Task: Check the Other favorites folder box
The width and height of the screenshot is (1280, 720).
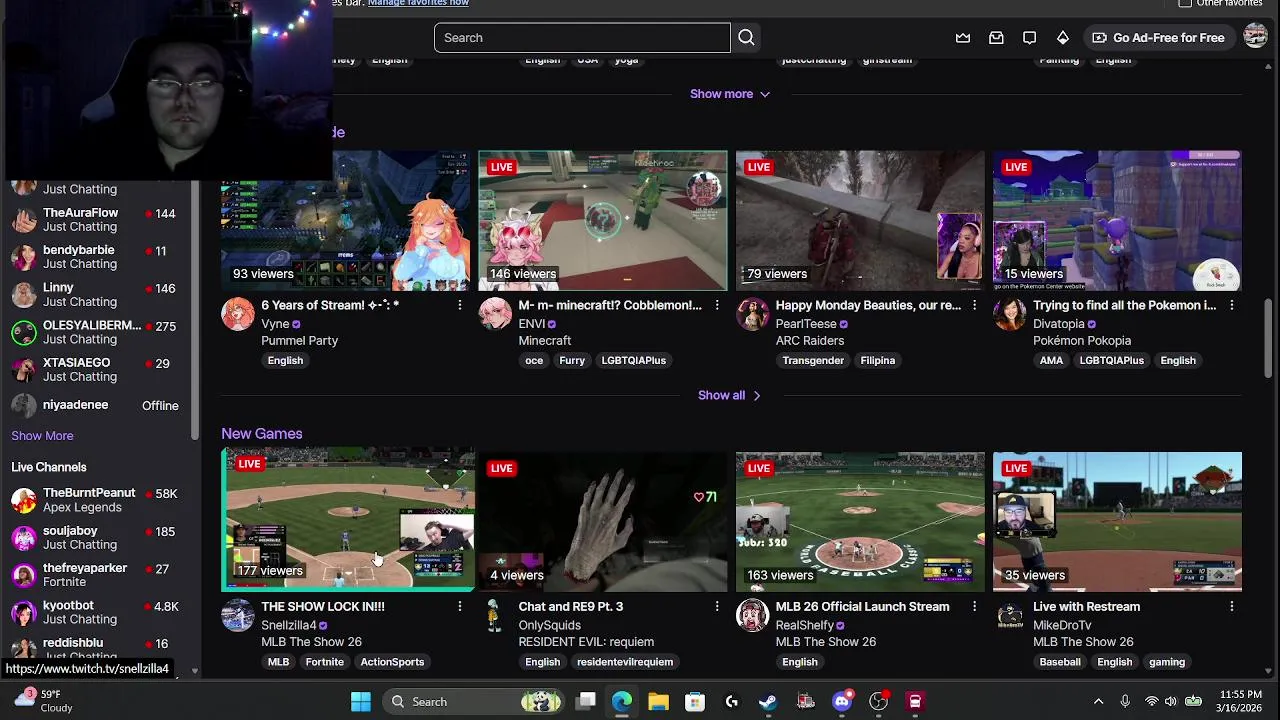Action: point(1186,4)
